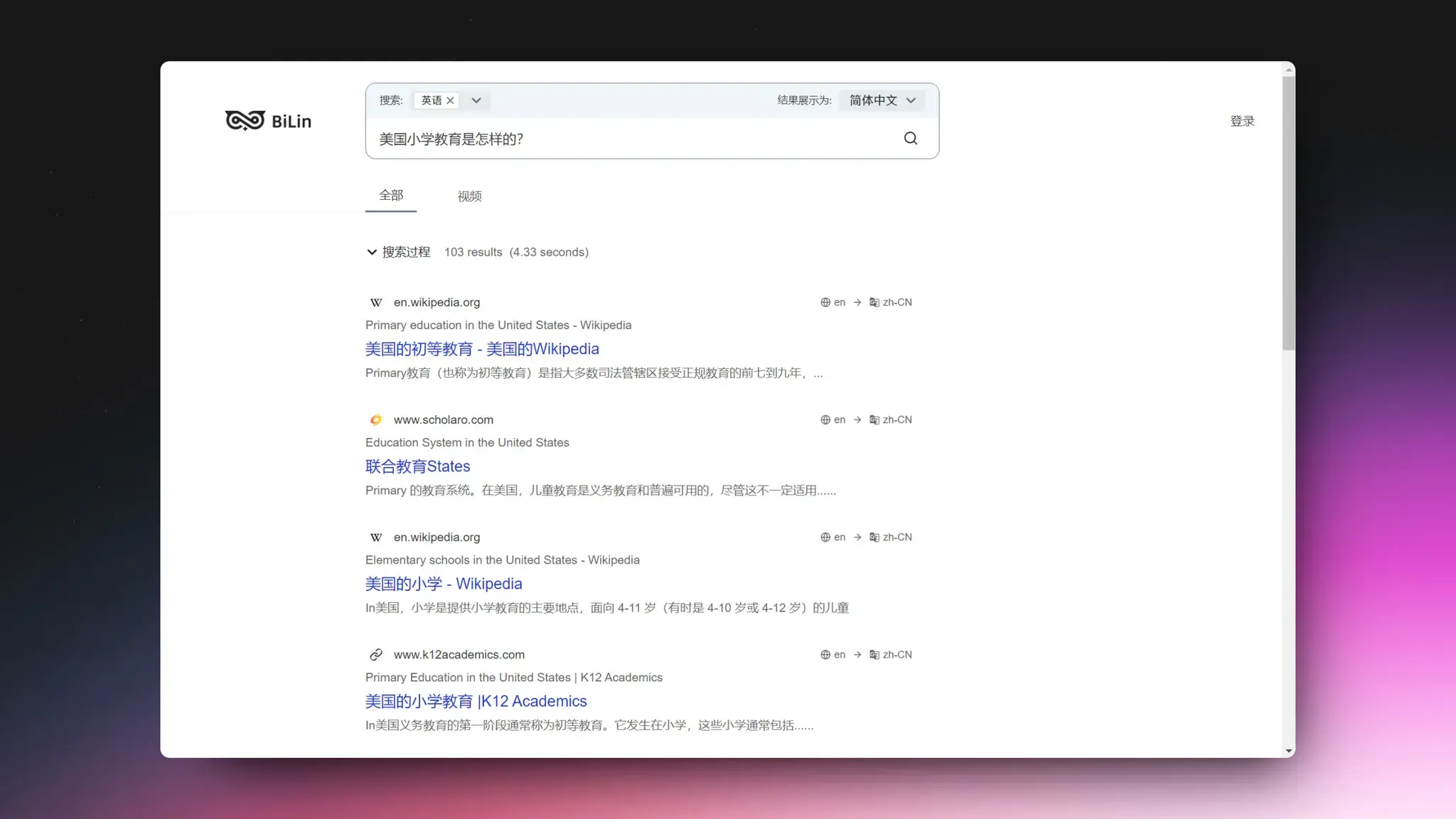Remove the 英语 language tag
The height and width of the screenshot is (819, 1456).
tap(450, 100)
